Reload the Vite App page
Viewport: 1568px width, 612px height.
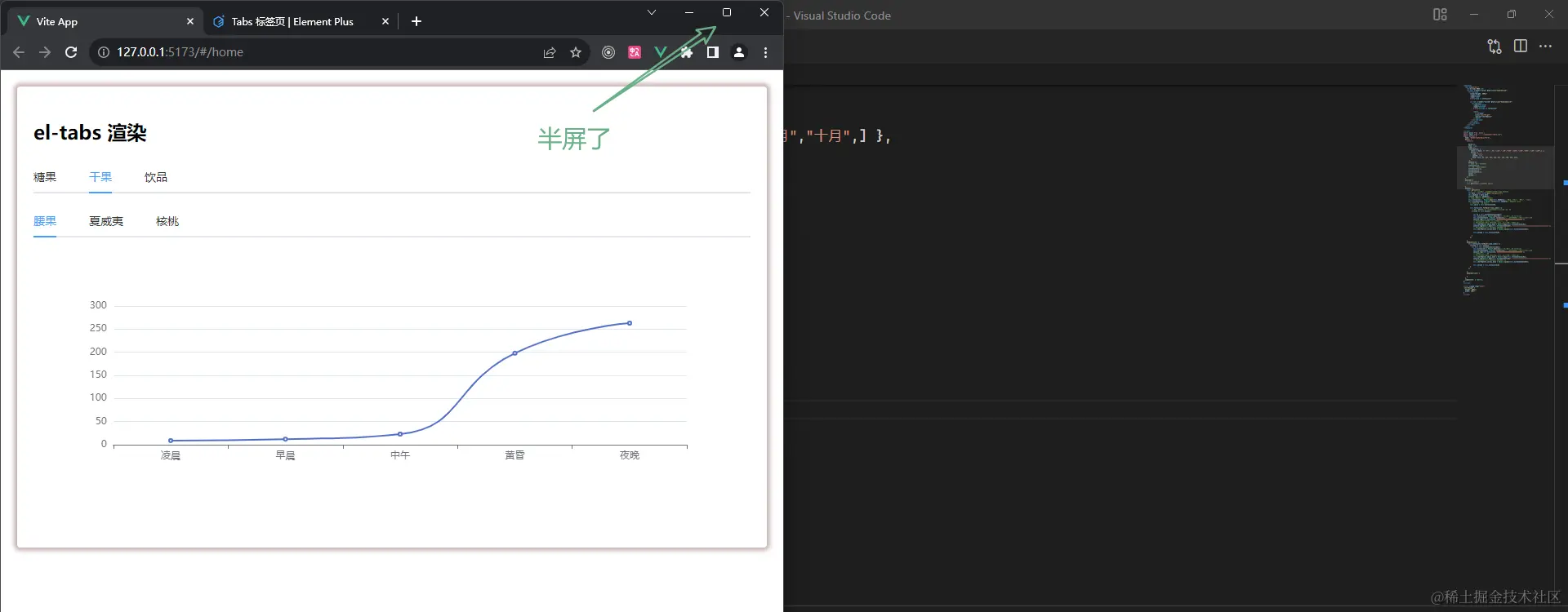click(71, 52)
